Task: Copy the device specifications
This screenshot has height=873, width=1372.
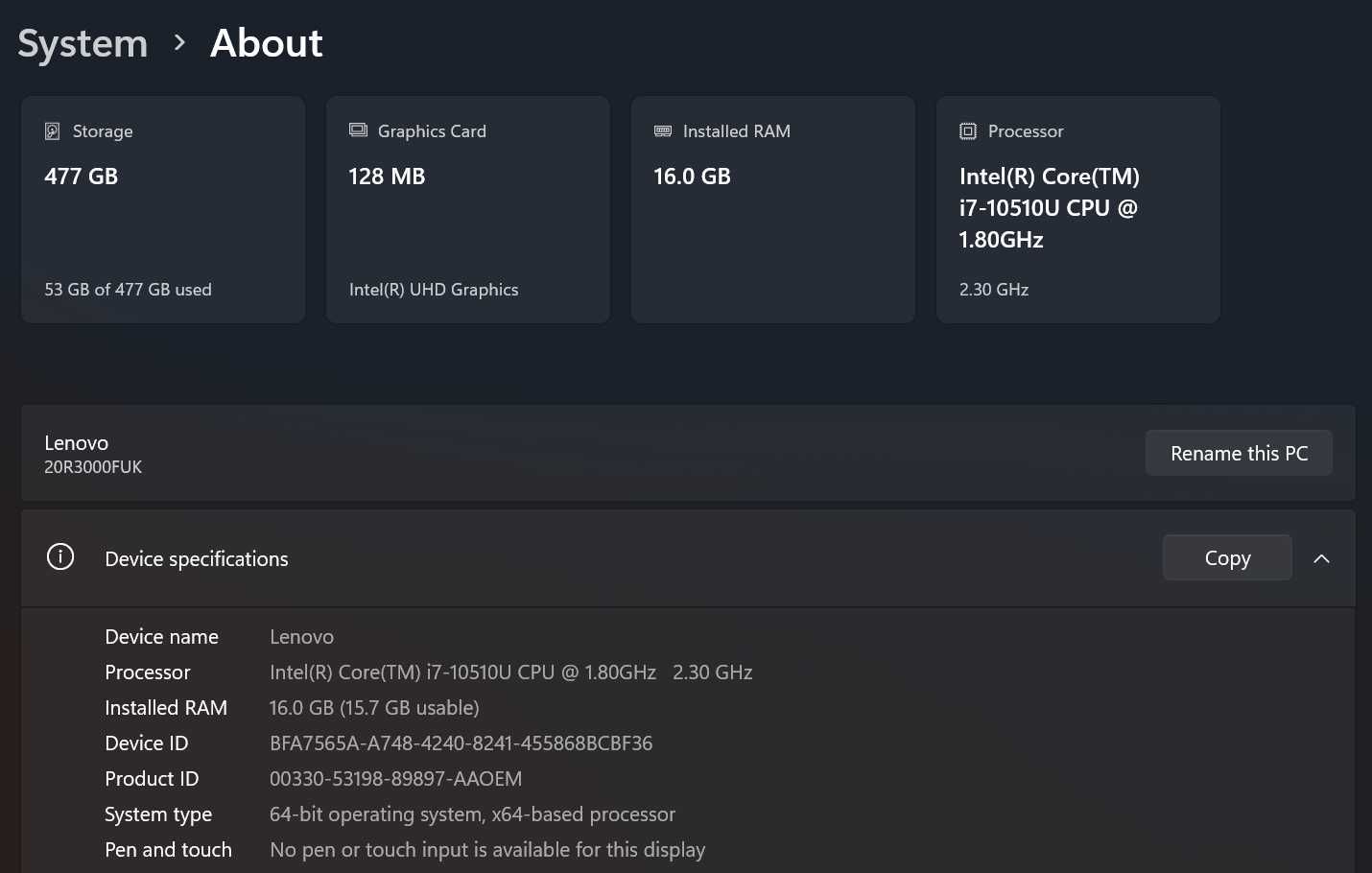Action: tap(1227, 557)
